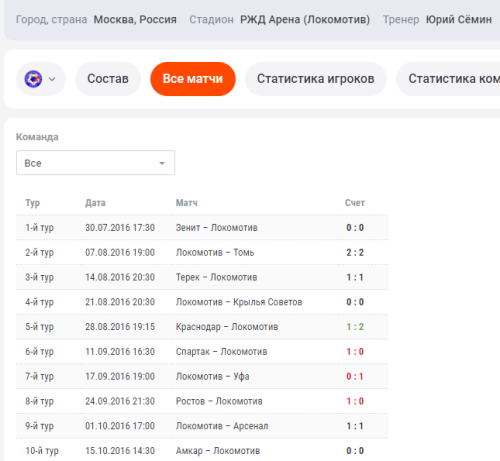Open the Команда dropdown showing Все

tap(95, 163)
